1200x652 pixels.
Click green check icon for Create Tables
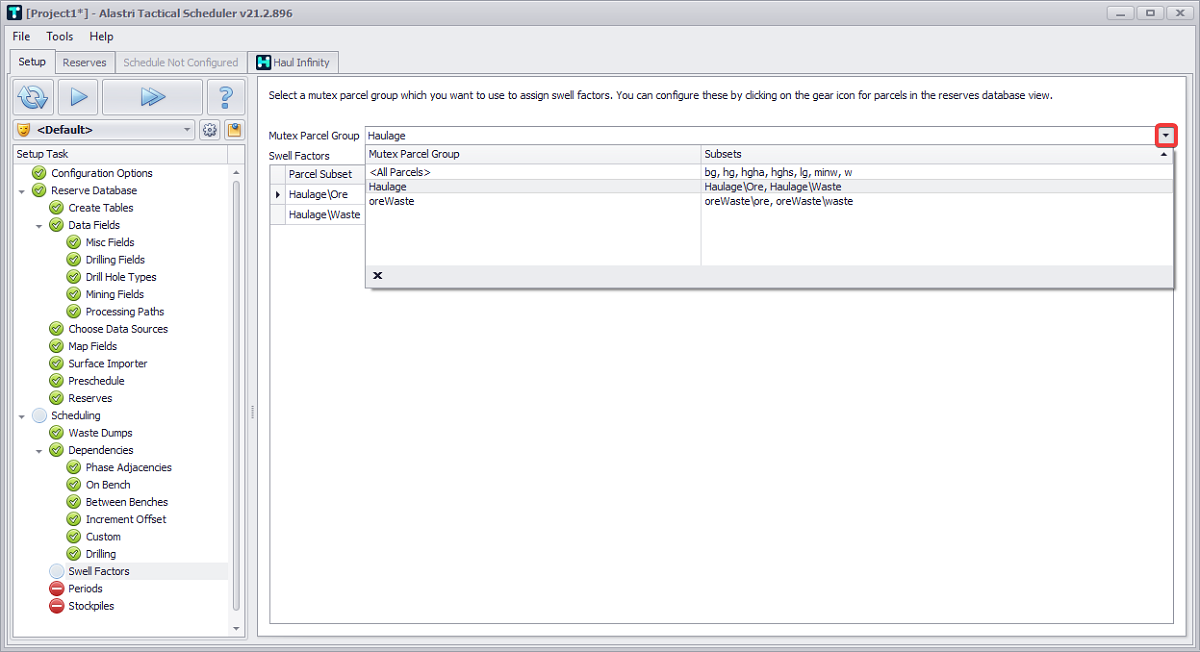point(56,208)
